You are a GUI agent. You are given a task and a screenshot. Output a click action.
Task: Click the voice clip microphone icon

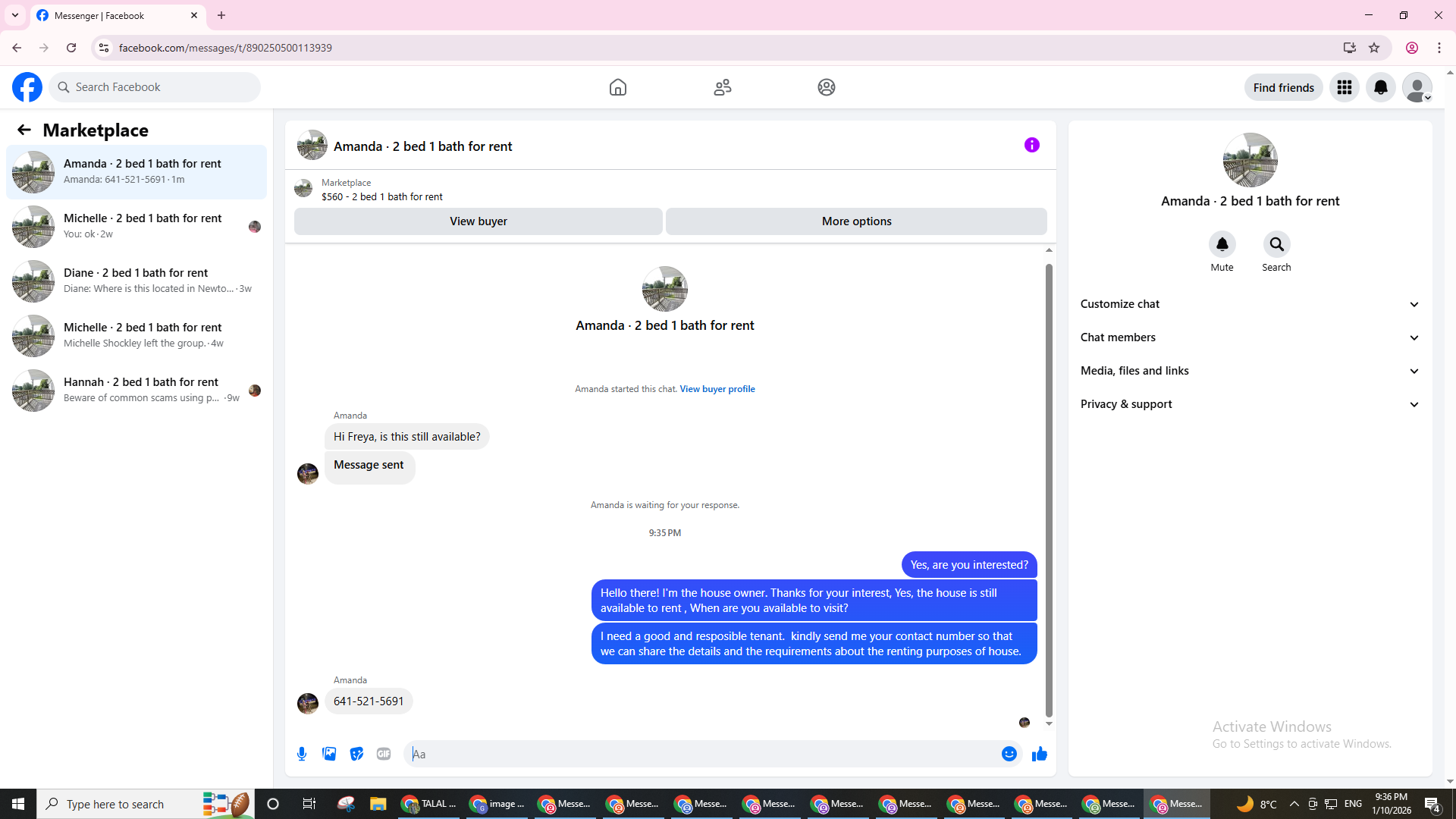click(x=302, y=754)
